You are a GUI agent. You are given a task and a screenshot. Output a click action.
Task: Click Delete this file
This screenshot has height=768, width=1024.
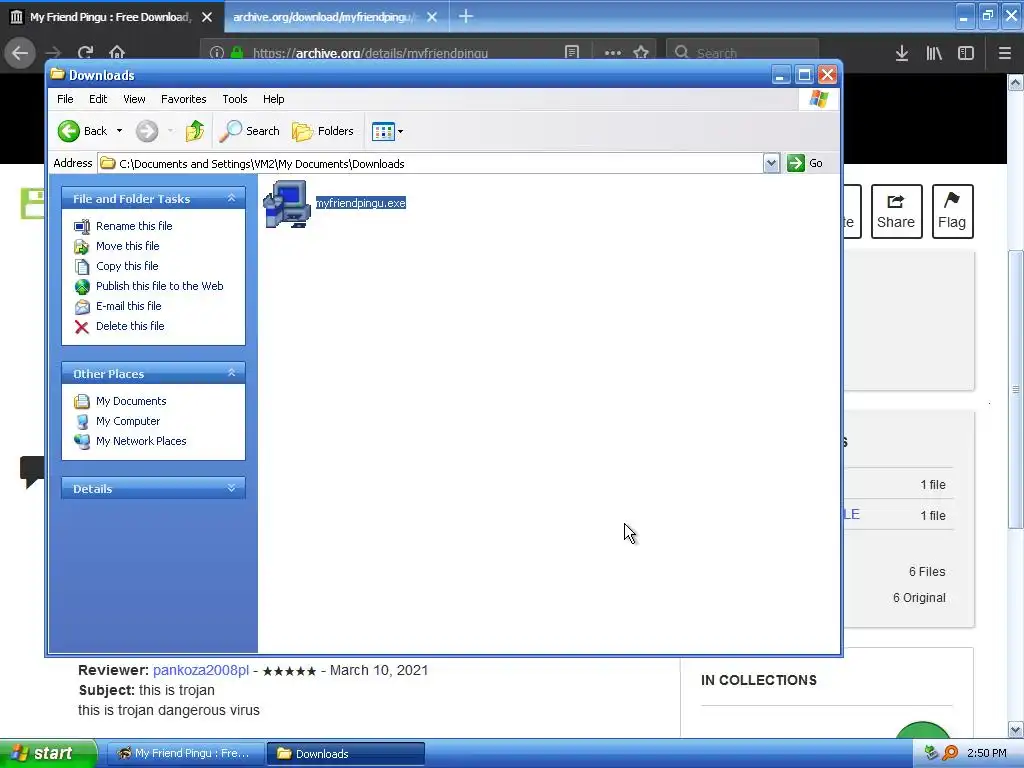point(130,326)
